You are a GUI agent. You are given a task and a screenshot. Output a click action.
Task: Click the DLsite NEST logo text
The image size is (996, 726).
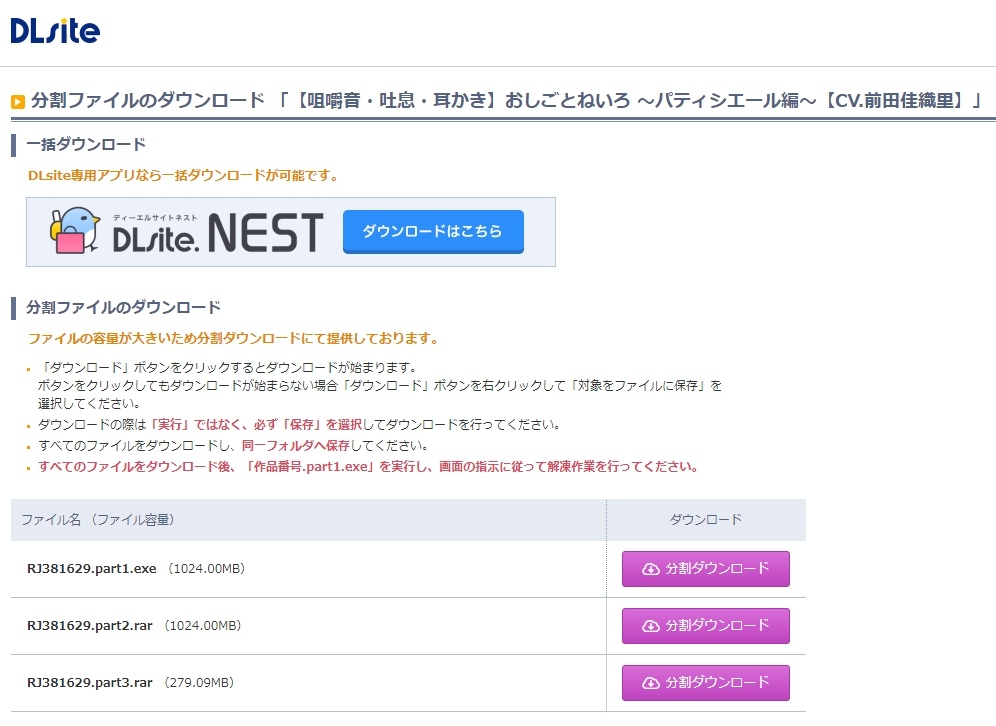218,233
